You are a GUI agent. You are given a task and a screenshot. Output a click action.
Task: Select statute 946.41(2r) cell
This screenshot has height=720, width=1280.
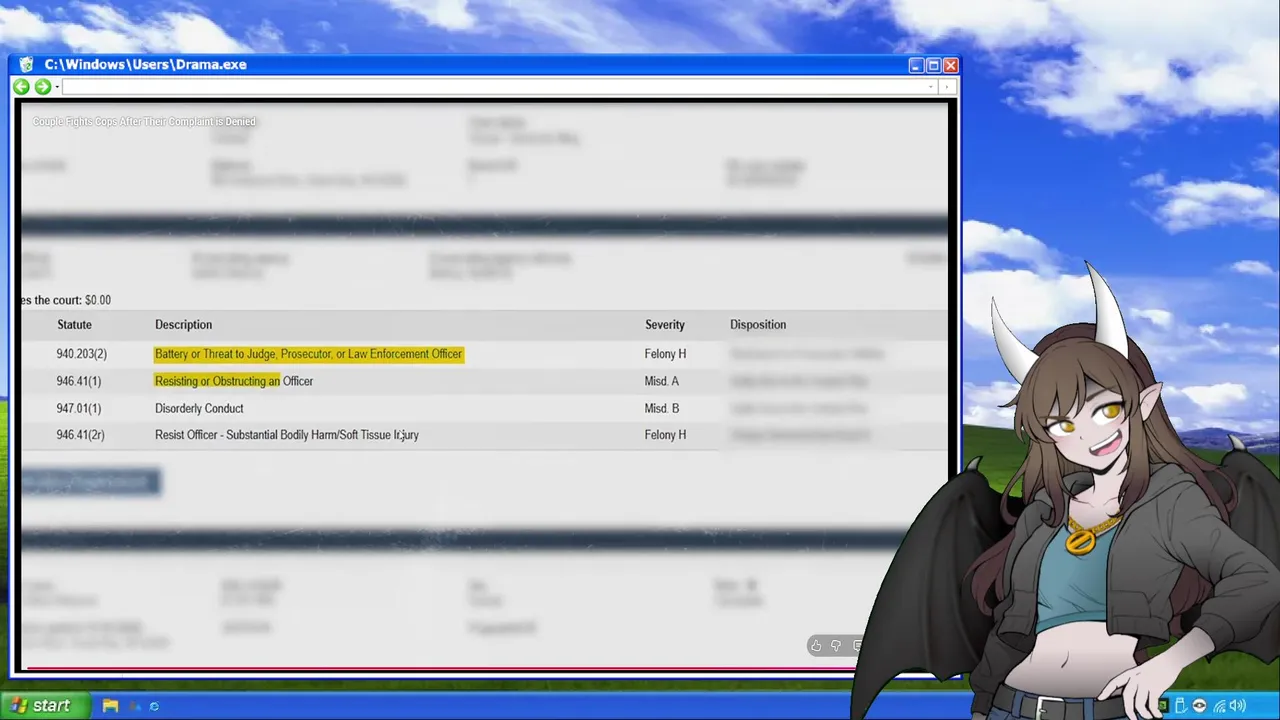(x=80, y=435)
